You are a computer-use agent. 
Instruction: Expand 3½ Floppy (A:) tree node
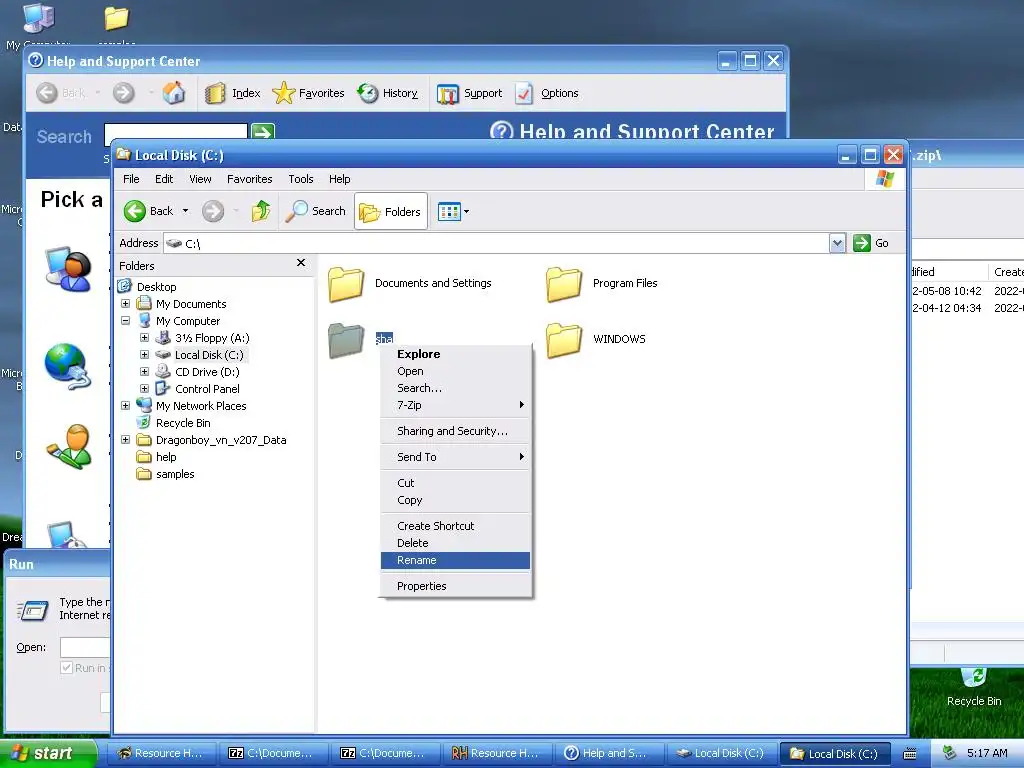click(144, 338)
